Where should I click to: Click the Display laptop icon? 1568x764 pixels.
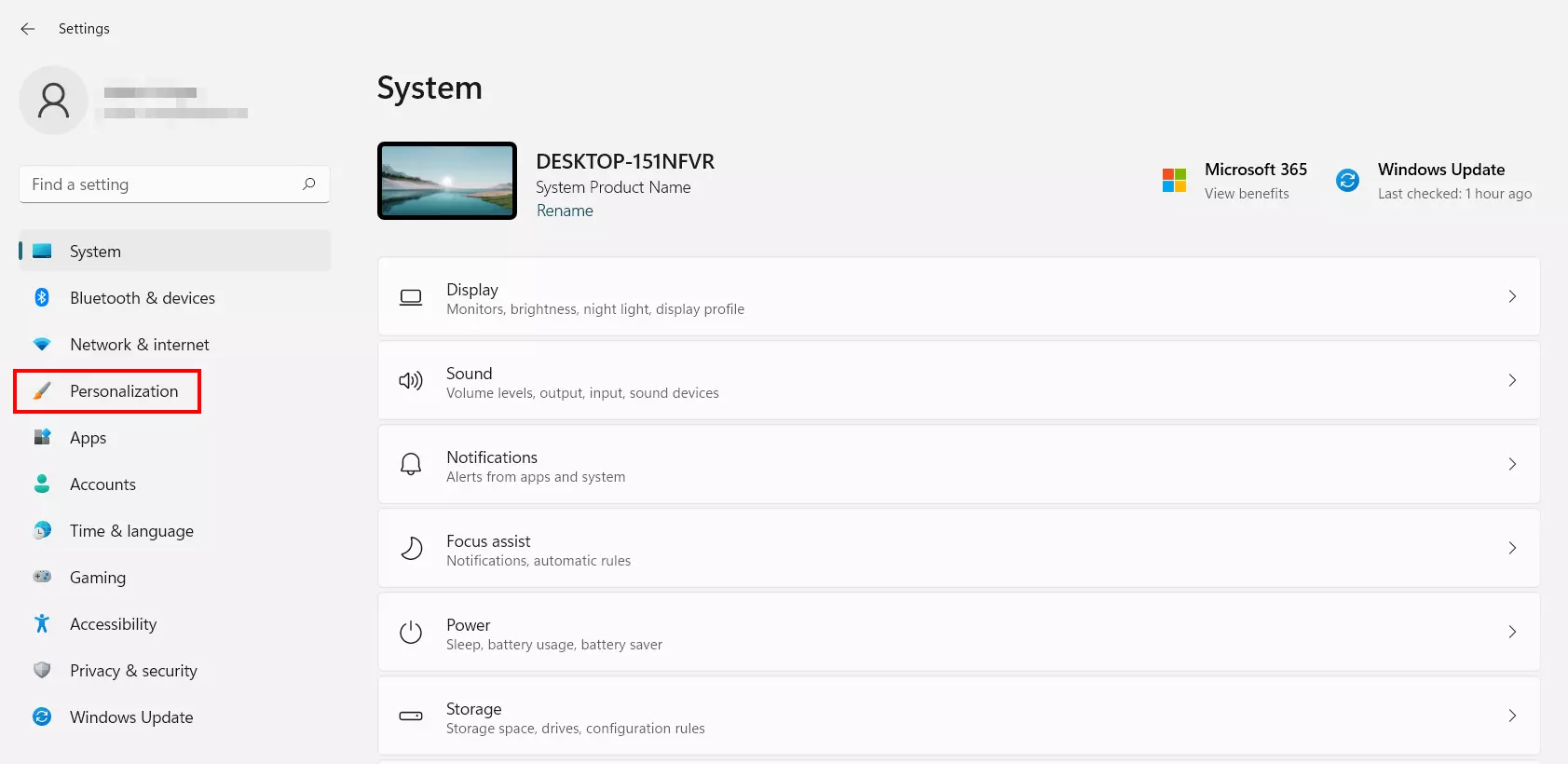coord(411,297)
